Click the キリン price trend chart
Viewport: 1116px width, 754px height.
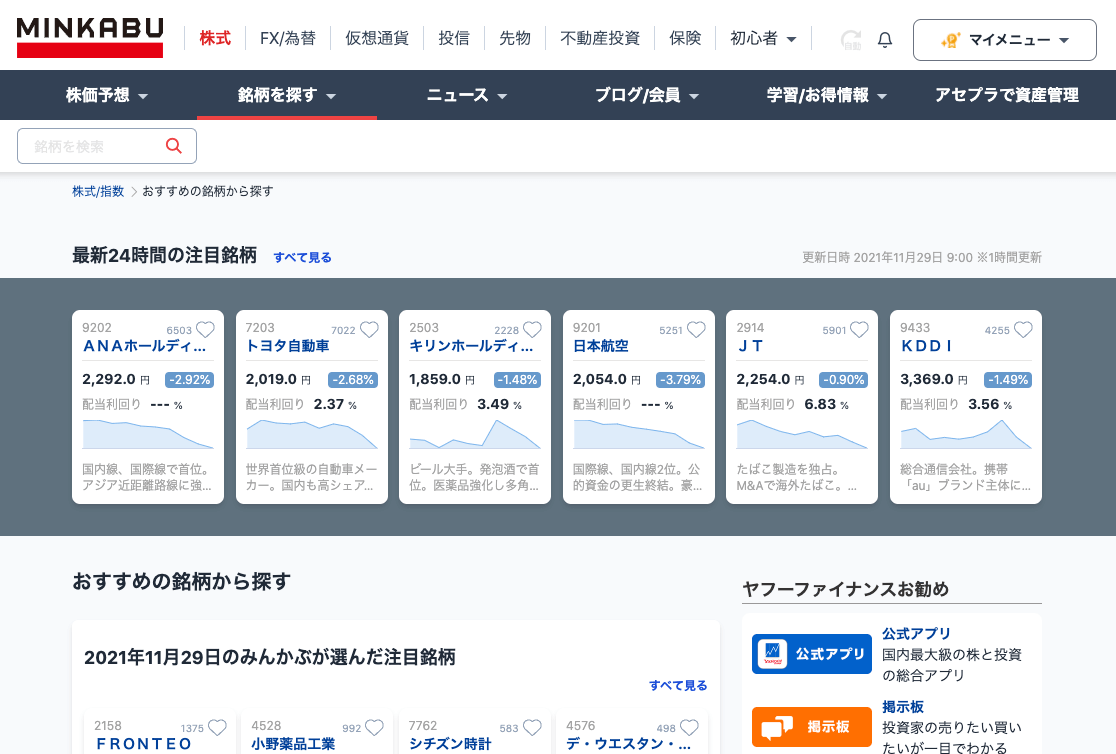coord(475,434)
